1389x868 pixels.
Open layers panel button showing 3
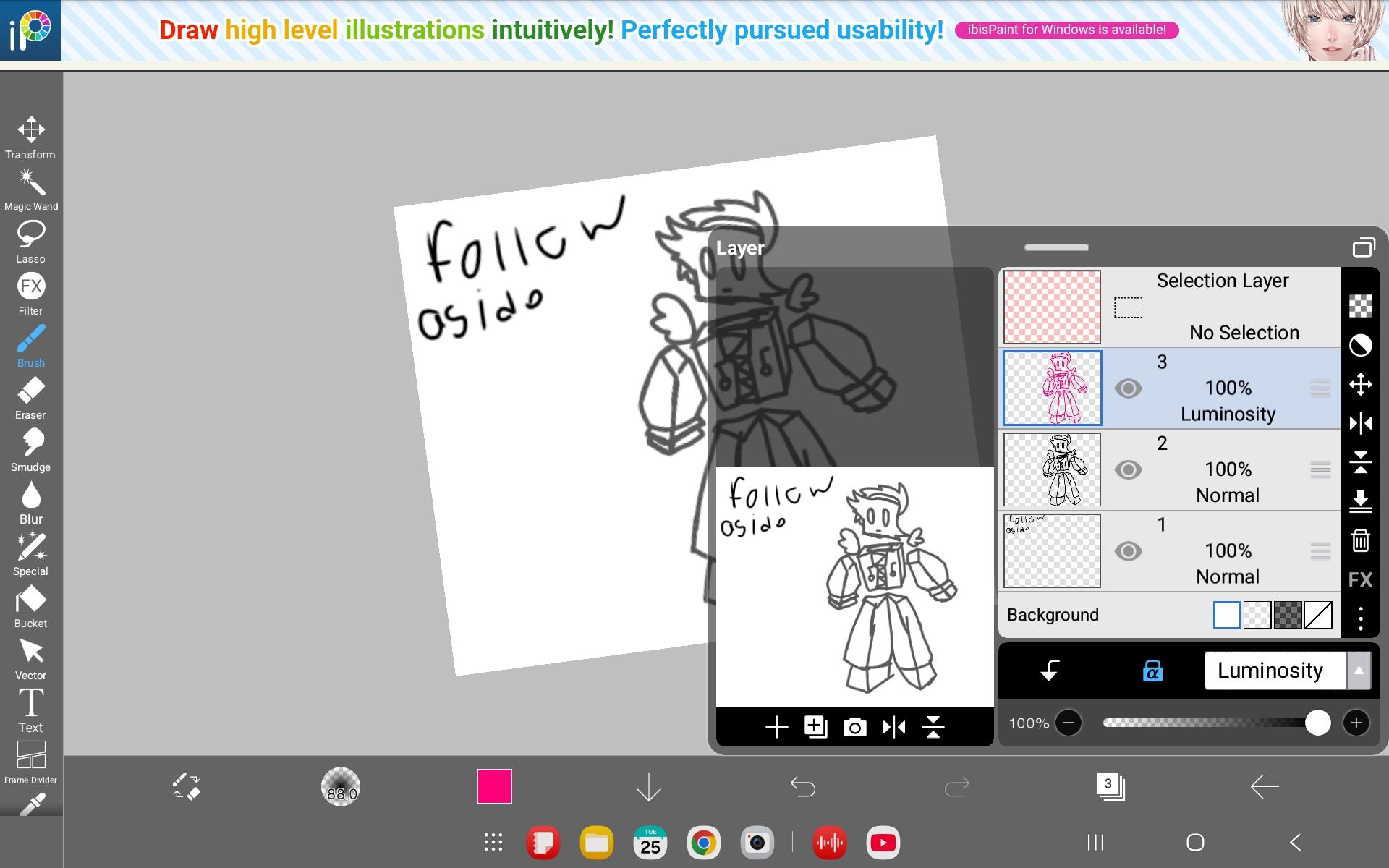pyautogui.click(x=1110, y=786)
